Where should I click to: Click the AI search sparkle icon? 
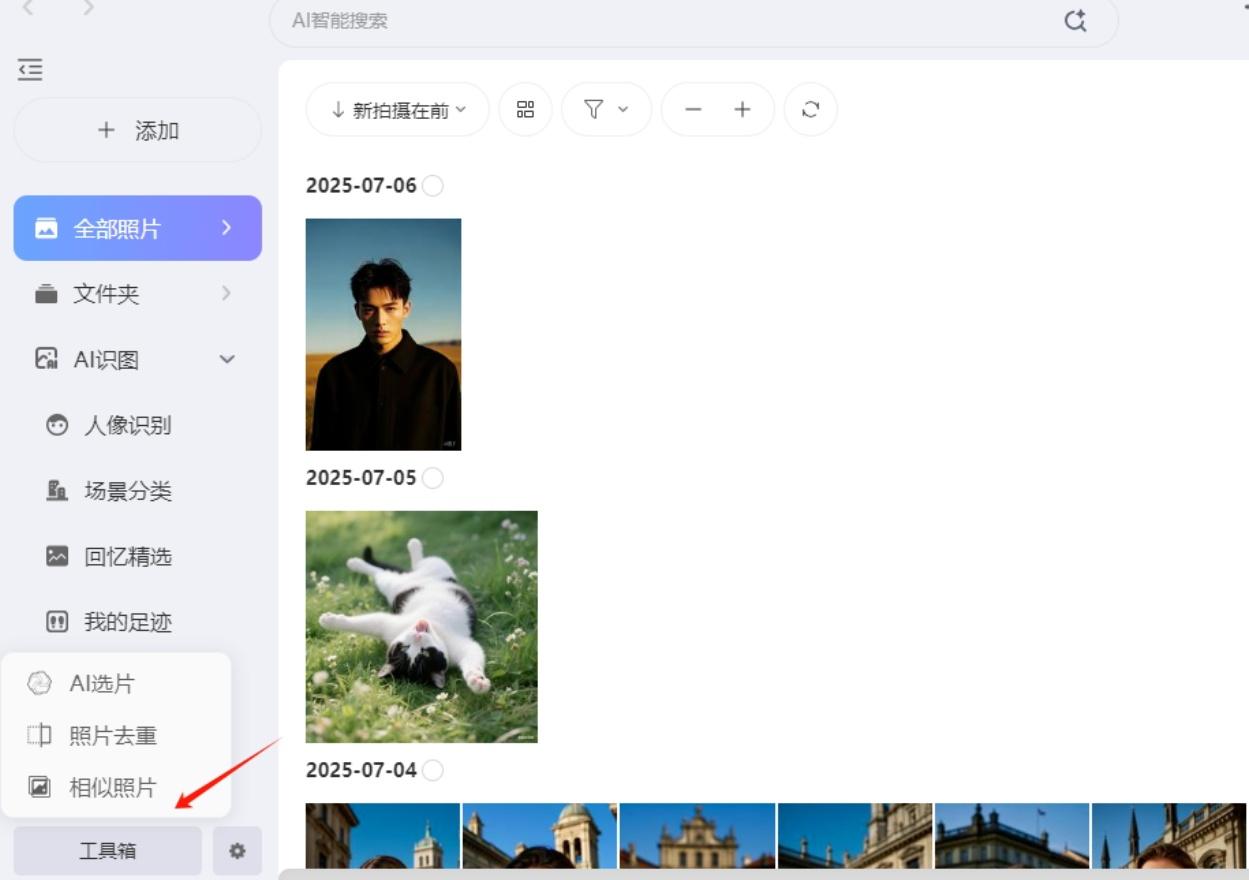1075,20
